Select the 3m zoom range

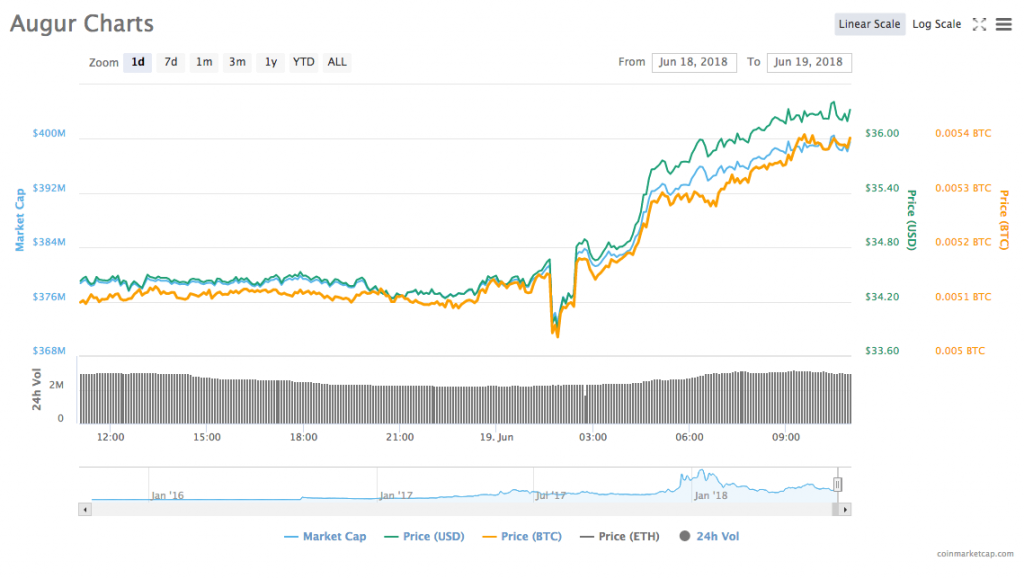point(237,62)
